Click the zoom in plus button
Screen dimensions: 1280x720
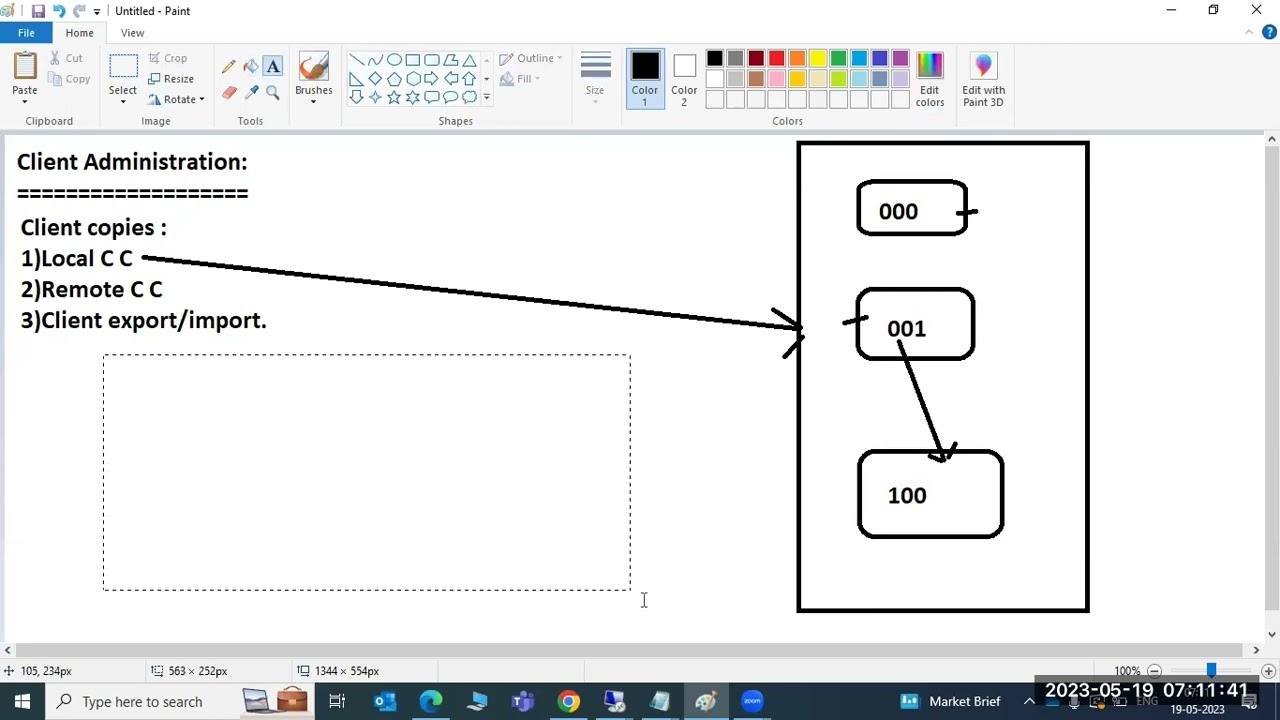[1268, 671]
